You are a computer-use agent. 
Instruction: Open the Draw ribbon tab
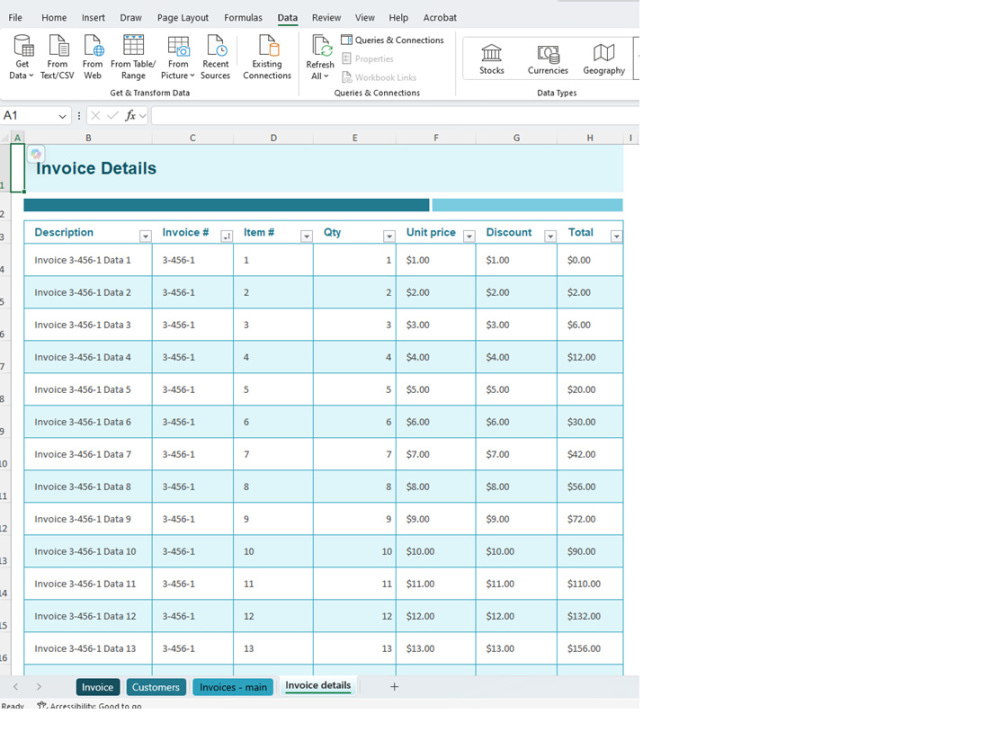(x=131, y=18)
